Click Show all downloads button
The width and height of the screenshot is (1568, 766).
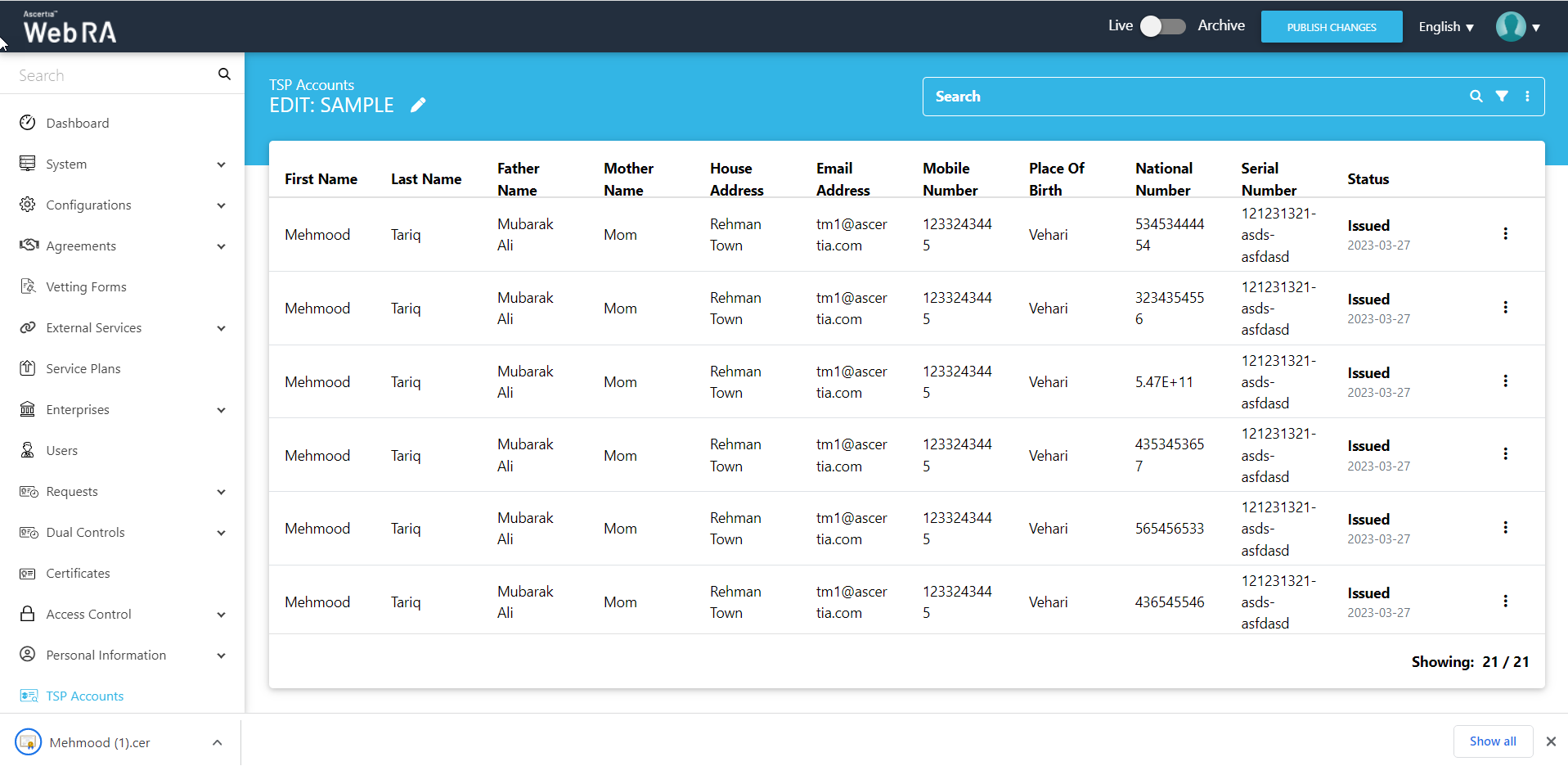coord(1492,741)
